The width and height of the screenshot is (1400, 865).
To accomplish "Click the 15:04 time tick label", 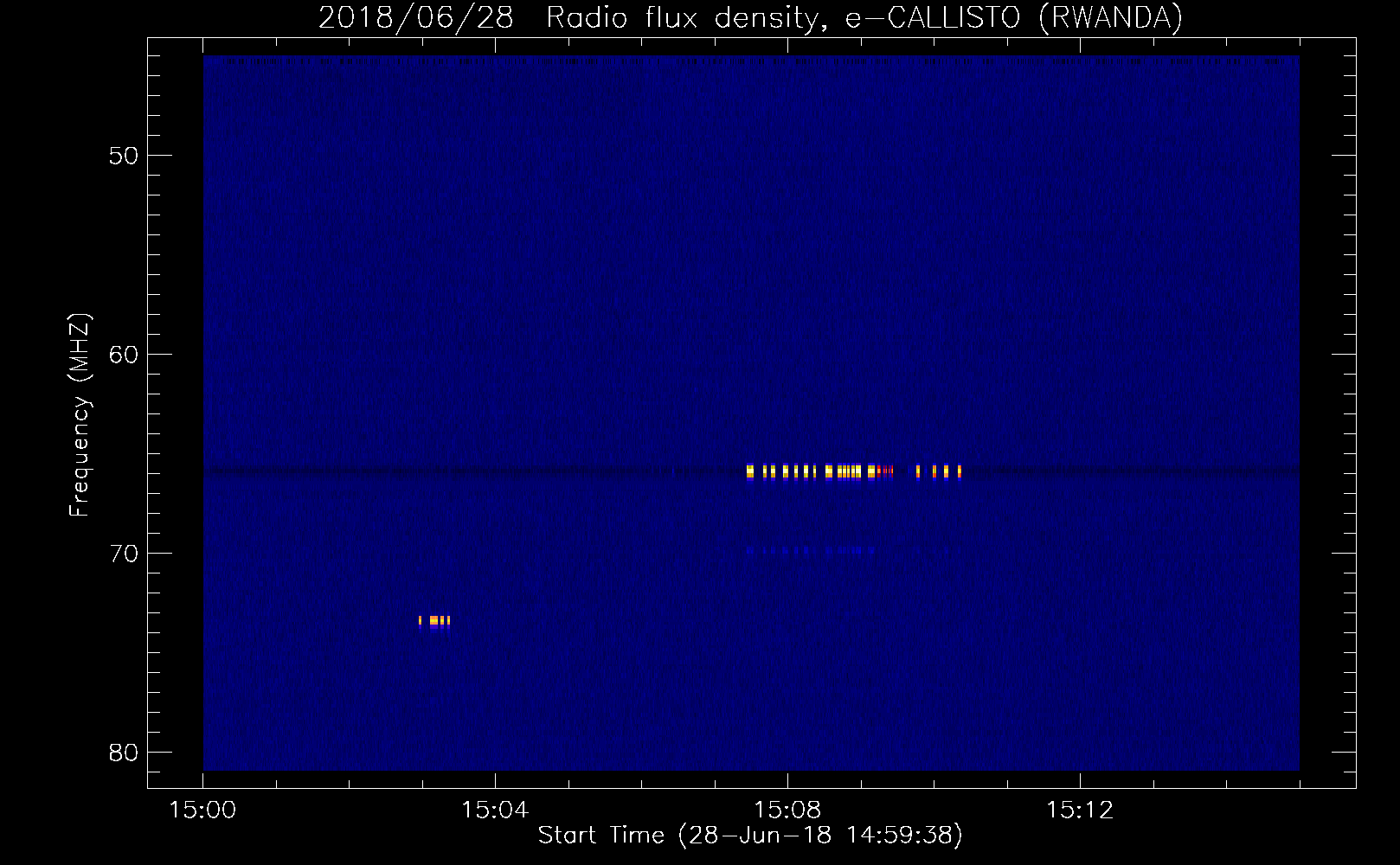I will [495, 811].
